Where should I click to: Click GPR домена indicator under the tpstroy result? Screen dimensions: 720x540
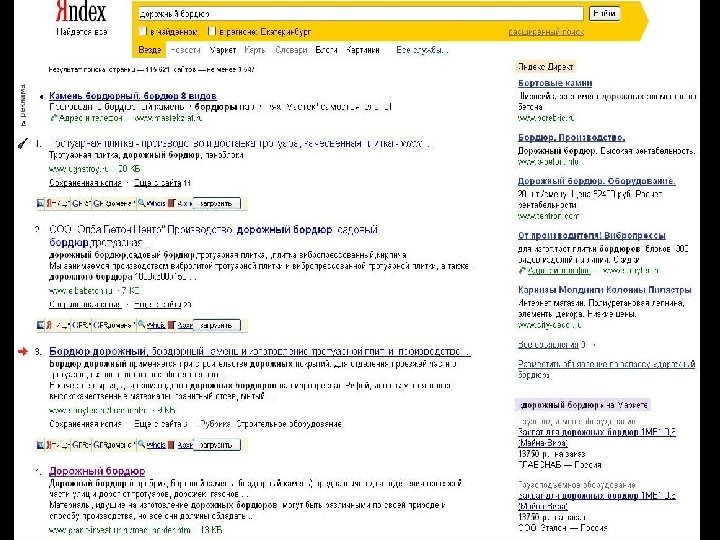114,203
